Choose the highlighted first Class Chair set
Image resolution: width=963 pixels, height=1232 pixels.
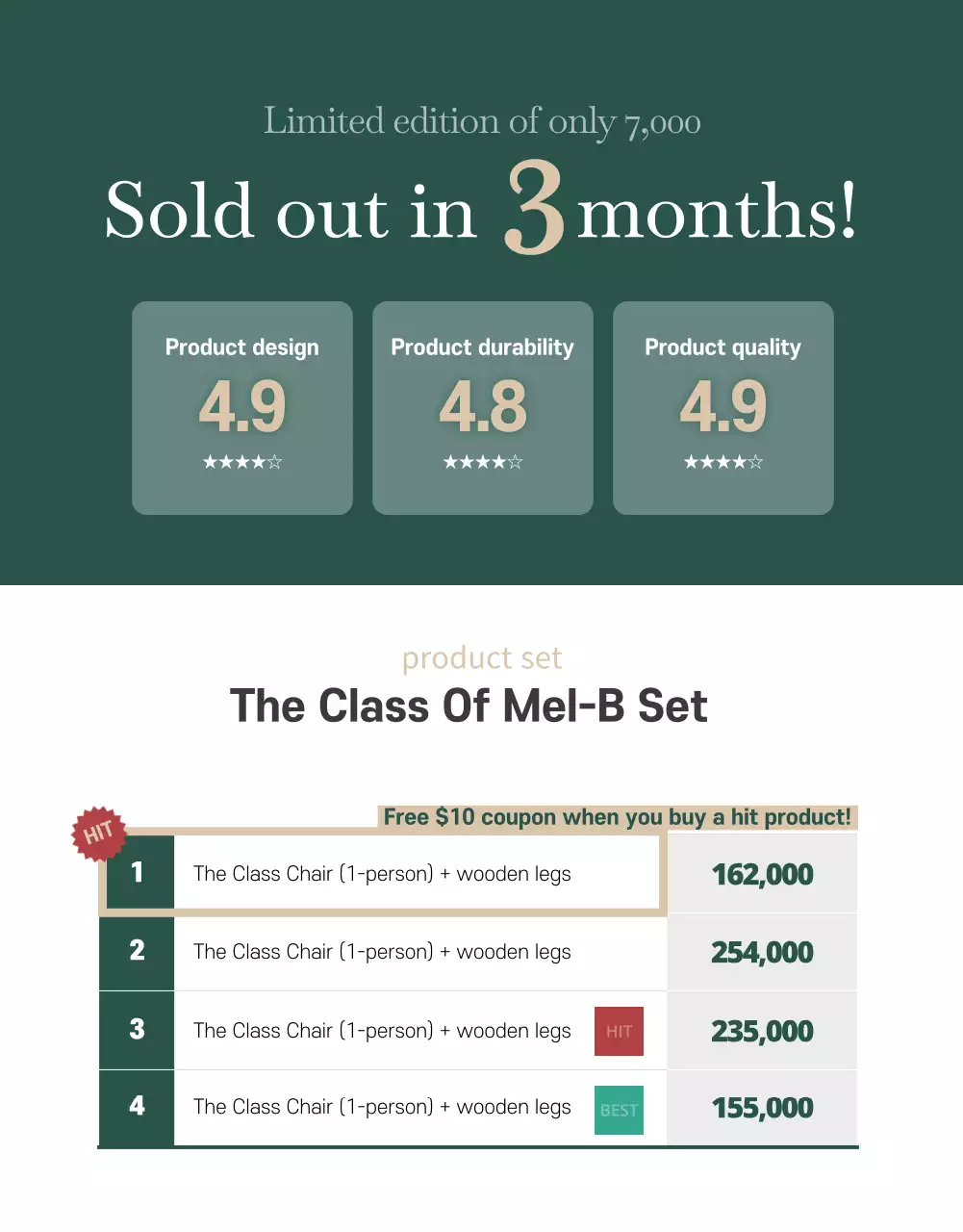point(382,874)
